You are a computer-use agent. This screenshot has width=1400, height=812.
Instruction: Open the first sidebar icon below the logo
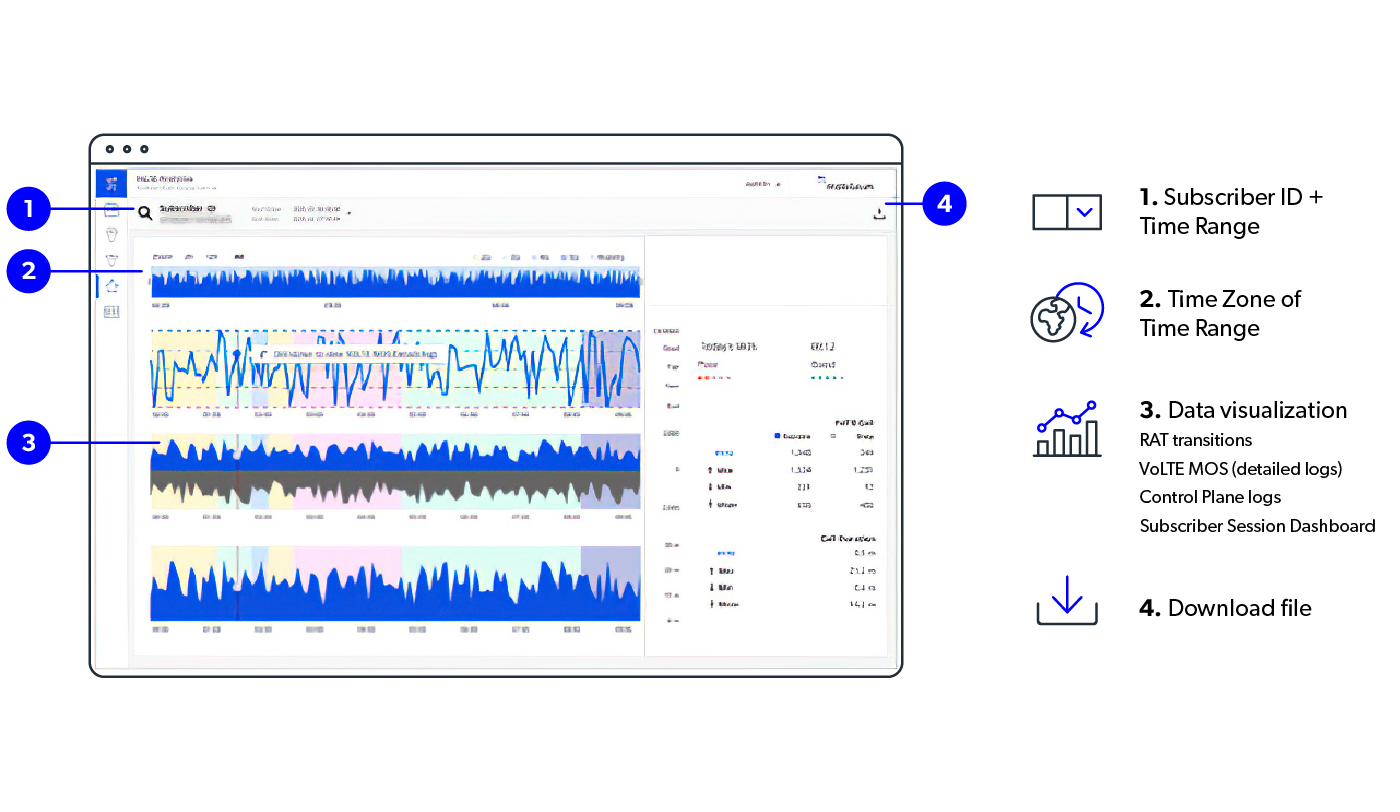pos(111,211)
